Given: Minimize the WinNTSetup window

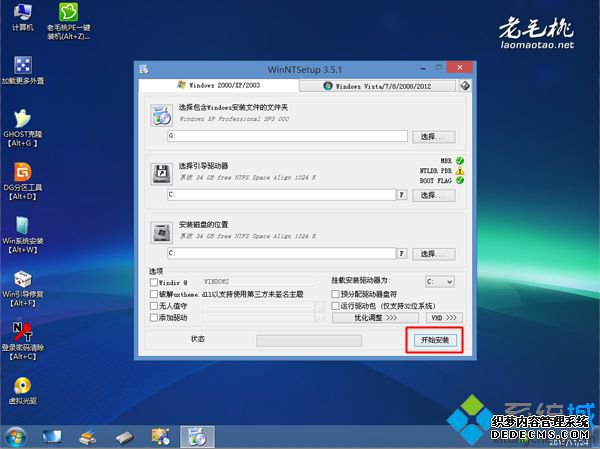Looking at the screenshot, I should [x=423, y=69].
